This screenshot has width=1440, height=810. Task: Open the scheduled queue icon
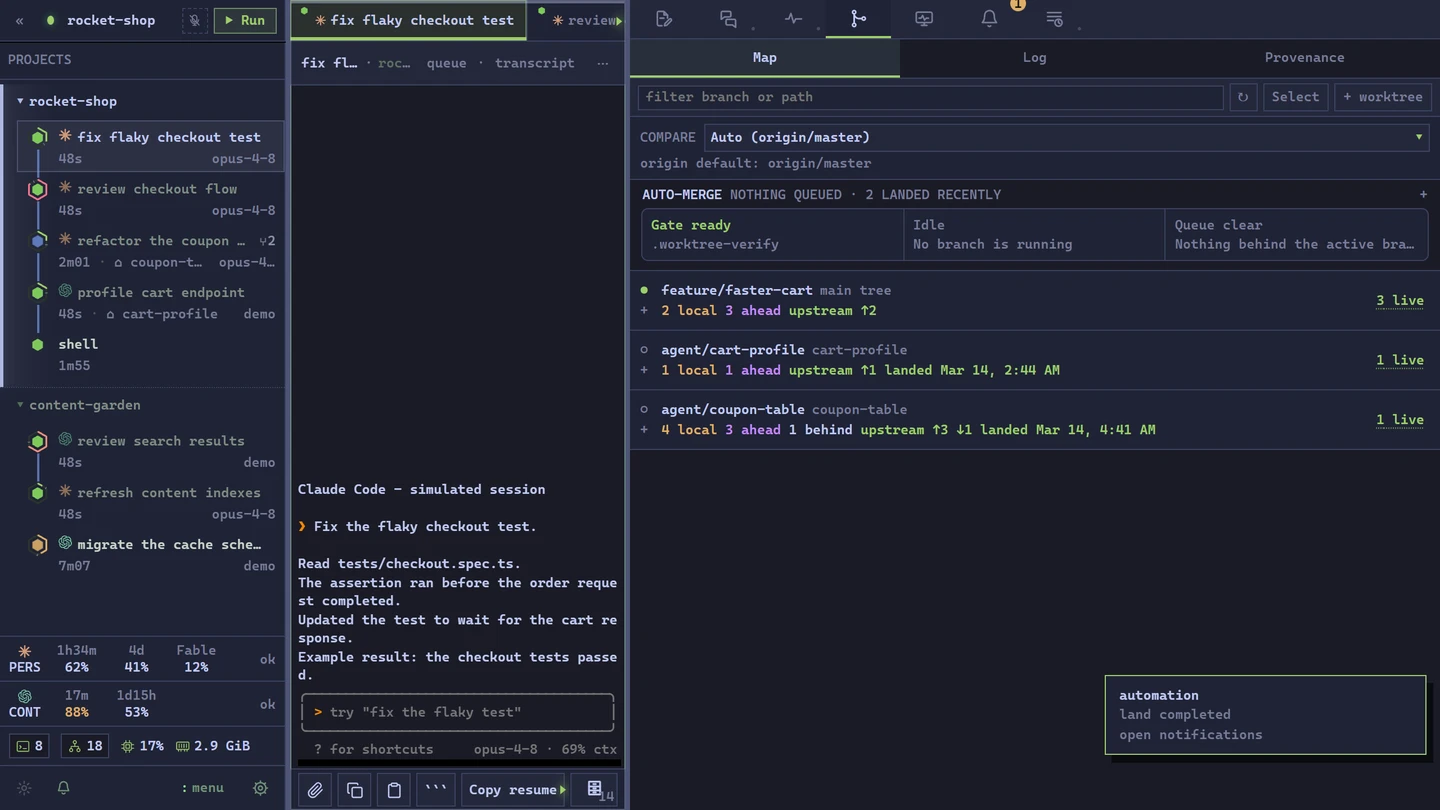click(1054, 19)
